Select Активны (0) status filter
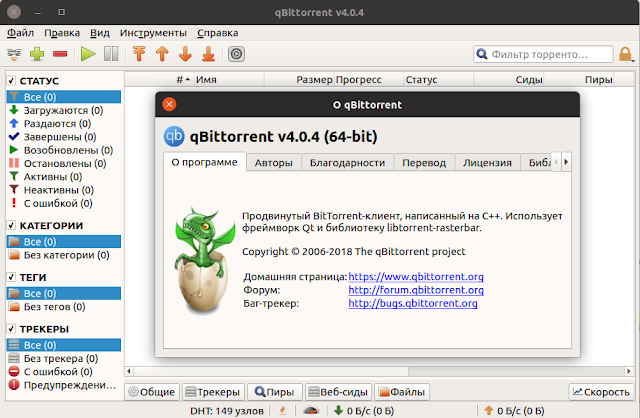Screen dimensions: 640x418 [x=64, y=177]
